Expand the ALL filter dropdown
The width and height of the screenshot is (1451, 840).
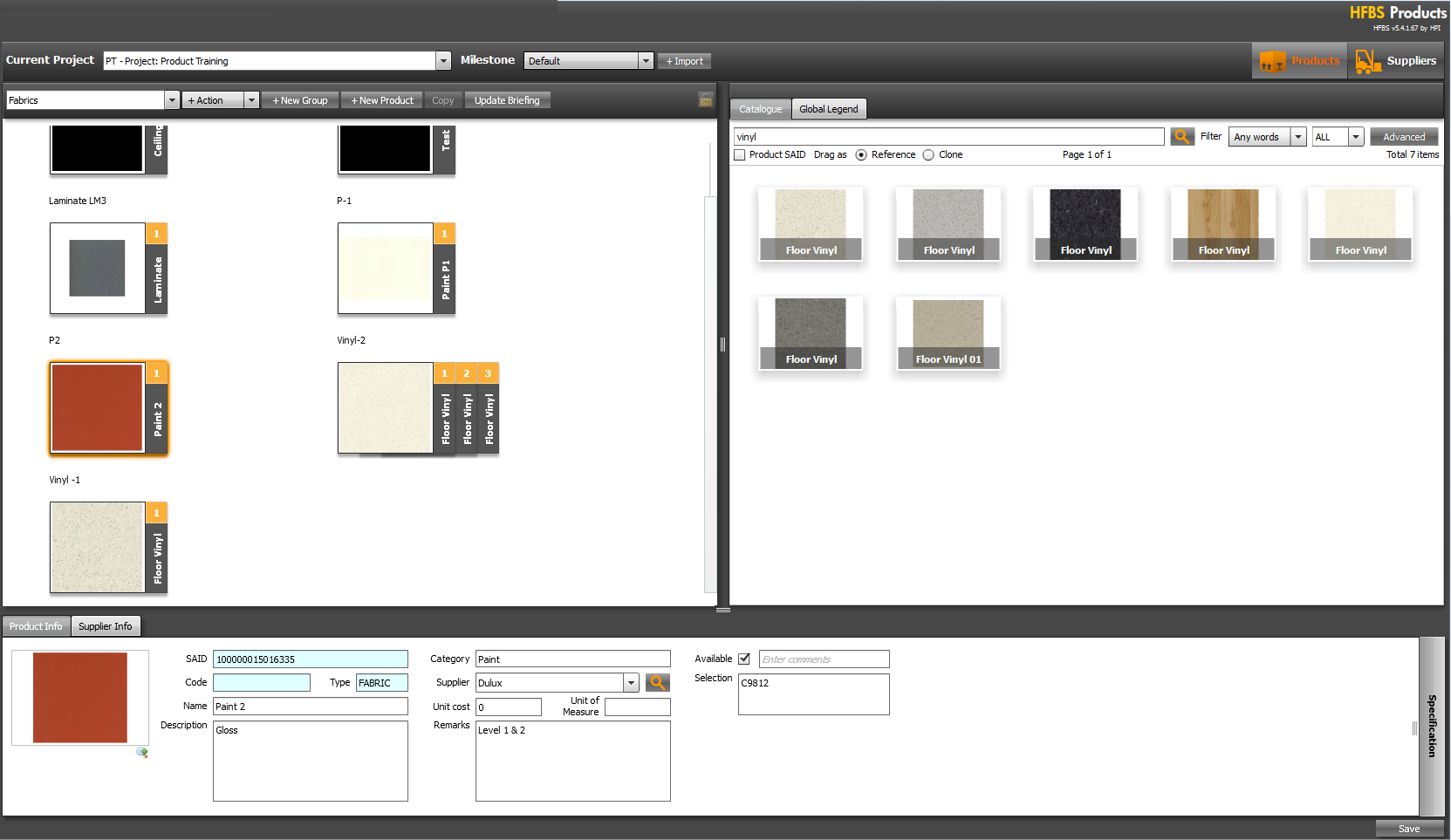point(1356,137)
